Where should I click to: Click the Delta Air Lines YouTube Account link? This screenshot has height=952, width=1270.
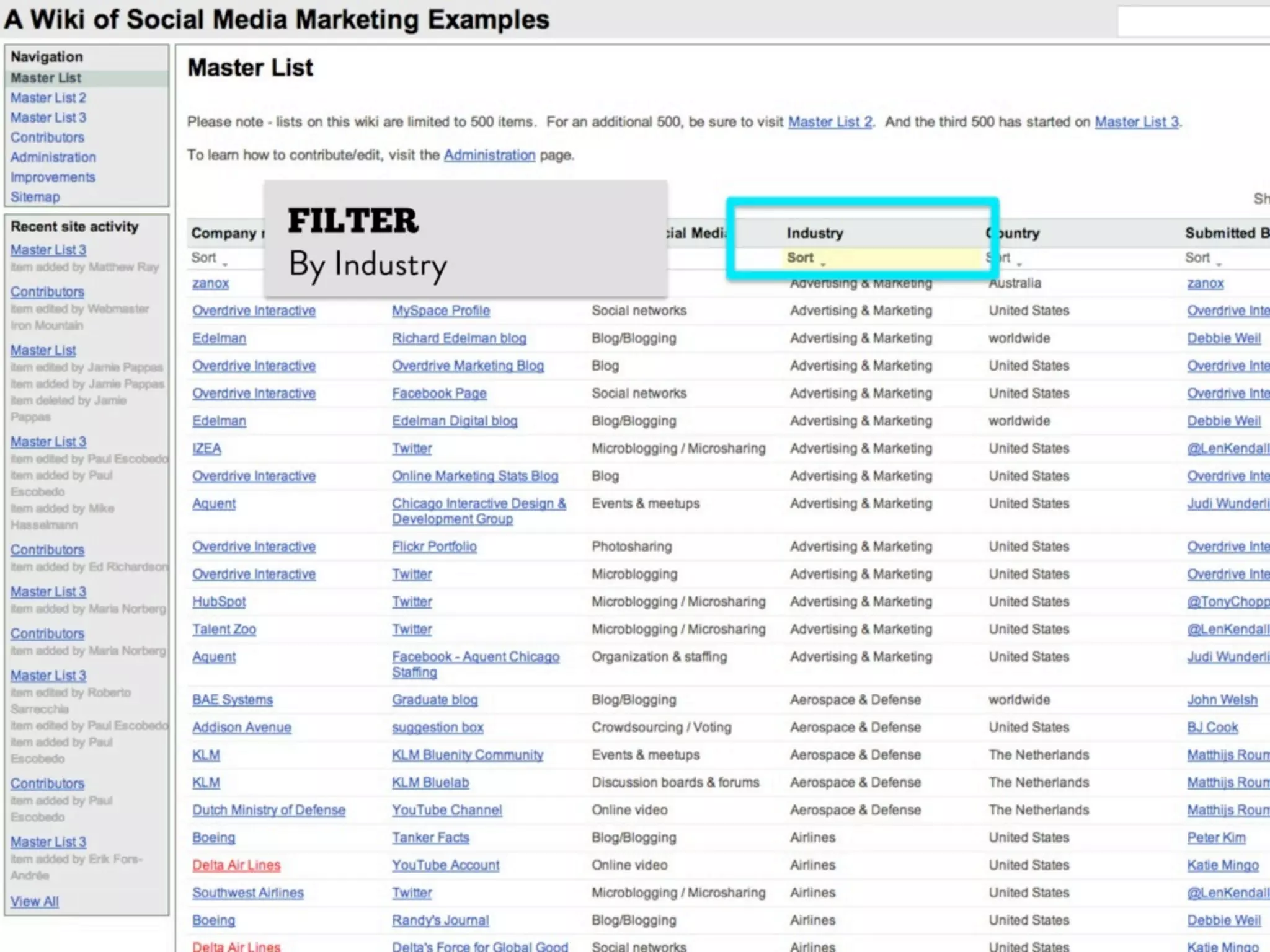click(445, 865)
